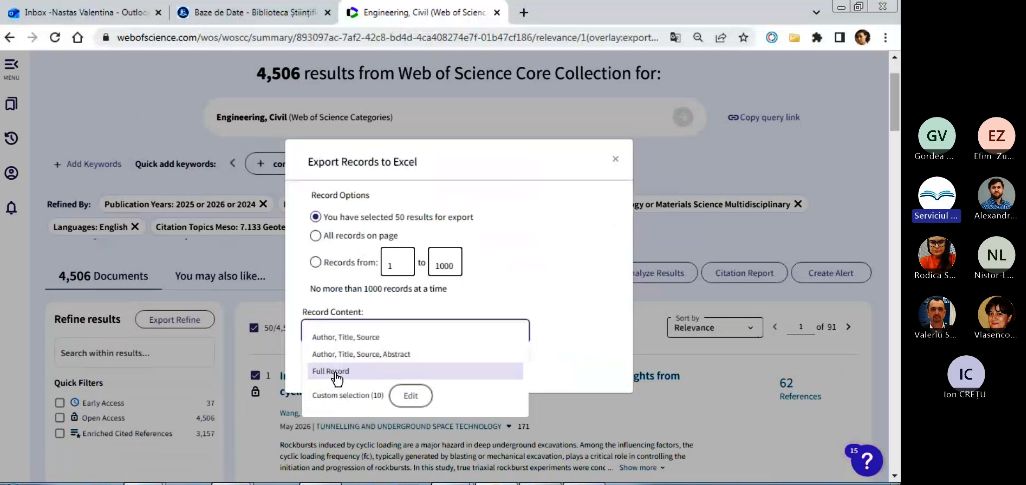Remove the Languages: English filter
Screen dimensions: 1026x485
tap(135, 227)
